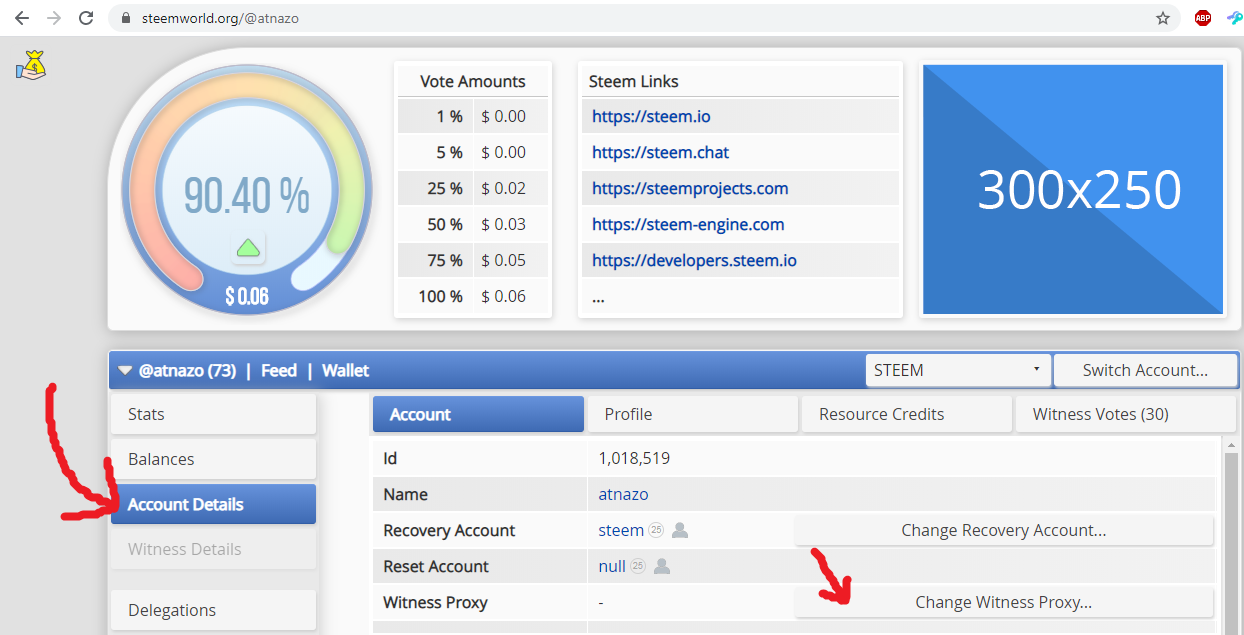The height and width of the screenshot is (635, 1244).
Task: Select Delegations in the sidebar
Action: coord(213,610)
